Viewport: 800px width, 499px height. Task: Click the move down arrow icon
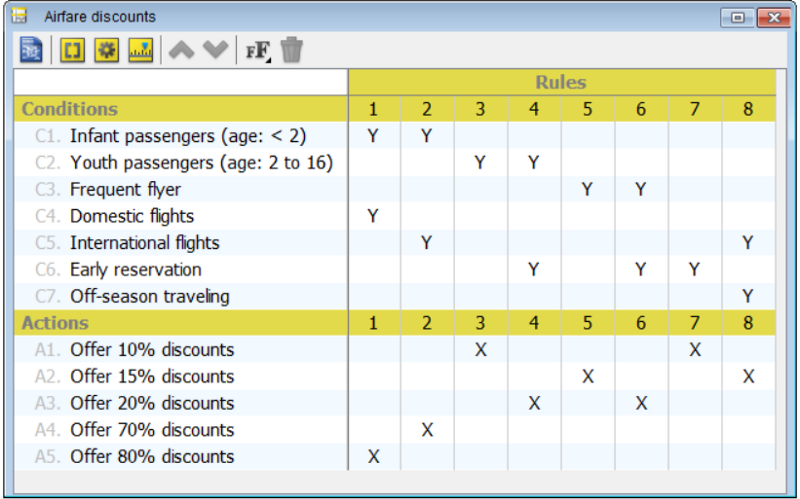(x=215, y=50)
